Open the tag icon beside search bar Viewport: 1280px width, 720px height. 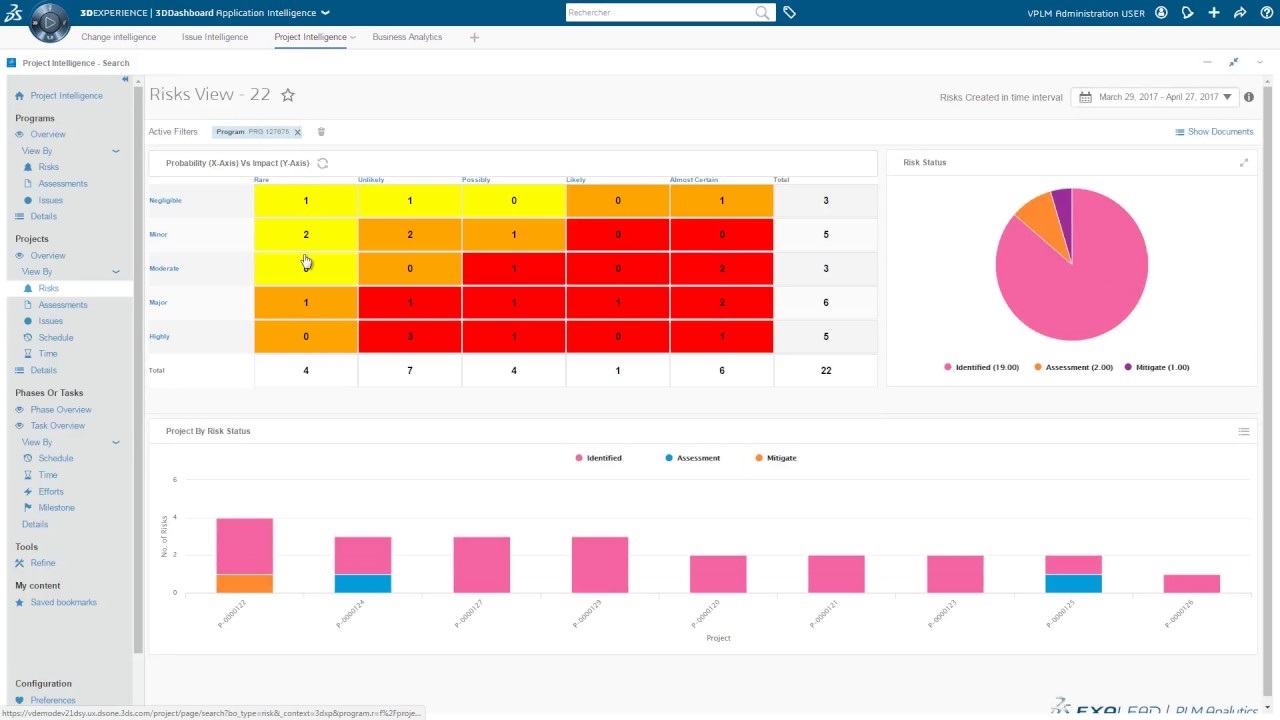pyautogui.click(x=789, y=13)
